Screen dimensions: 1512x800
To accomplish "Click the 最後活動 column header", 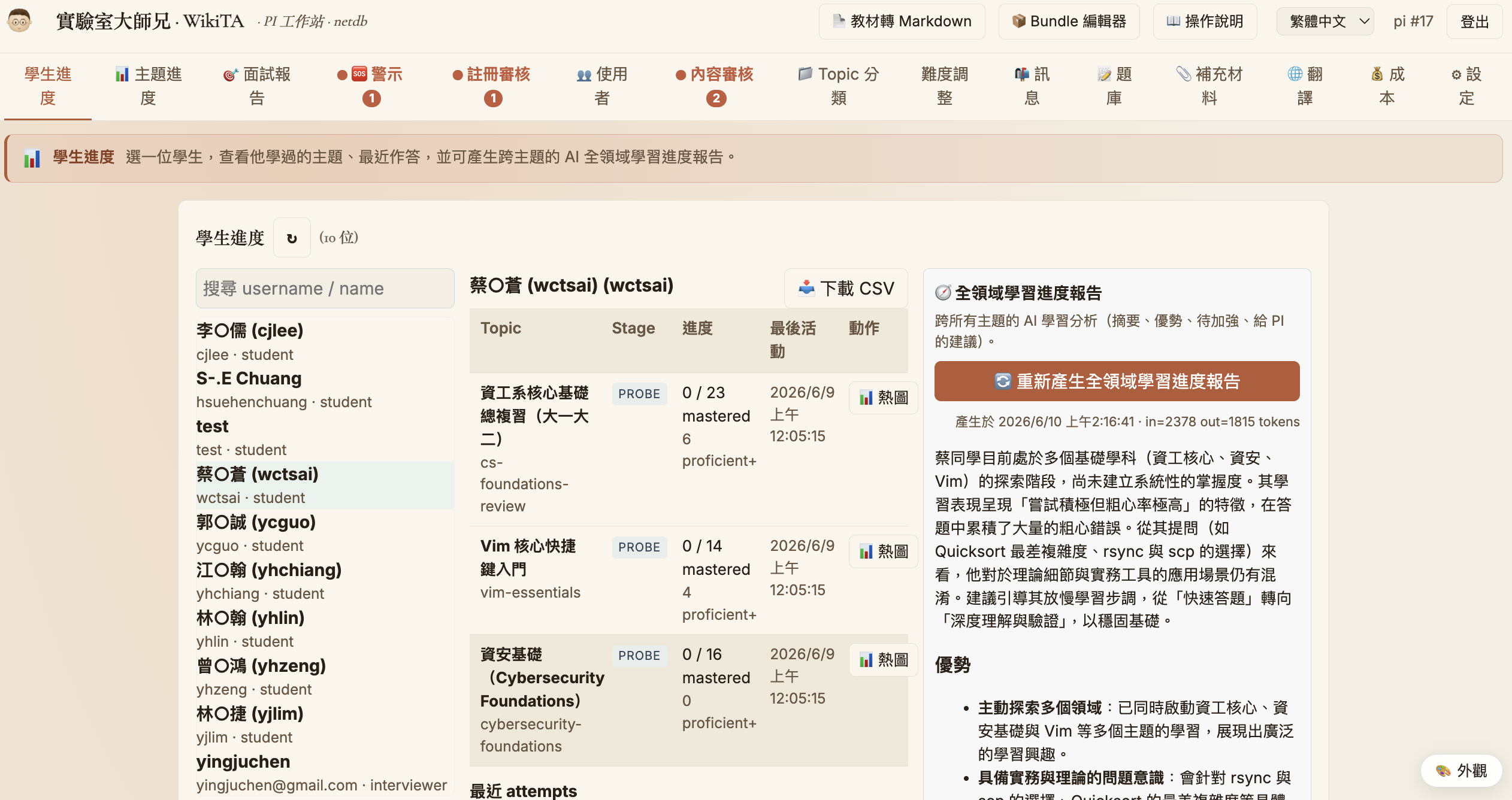I will point(793,340).
